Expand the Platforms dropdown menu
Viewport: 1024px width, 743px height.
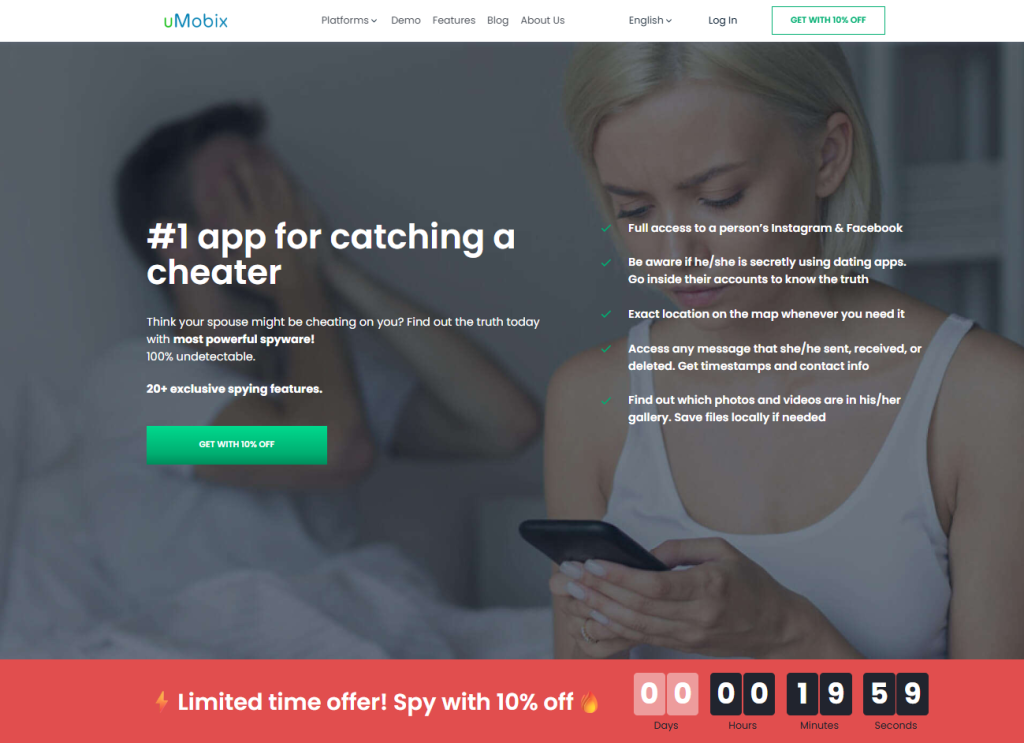tap(349, 20)
